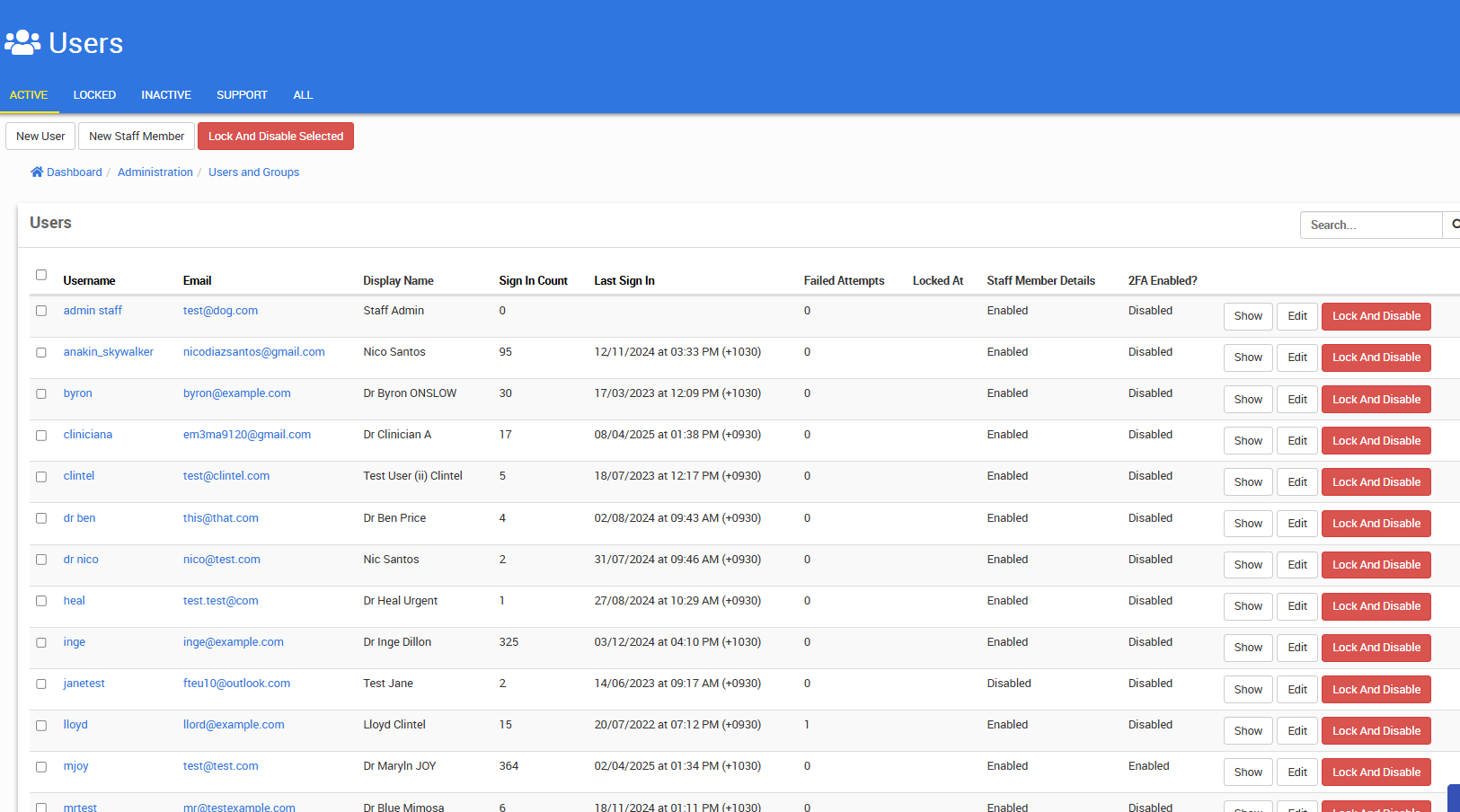Click Lock And Disable Selected button
Image resolution: width=1460 pixels, height=812 pixels.
click(x=276, y=137)
